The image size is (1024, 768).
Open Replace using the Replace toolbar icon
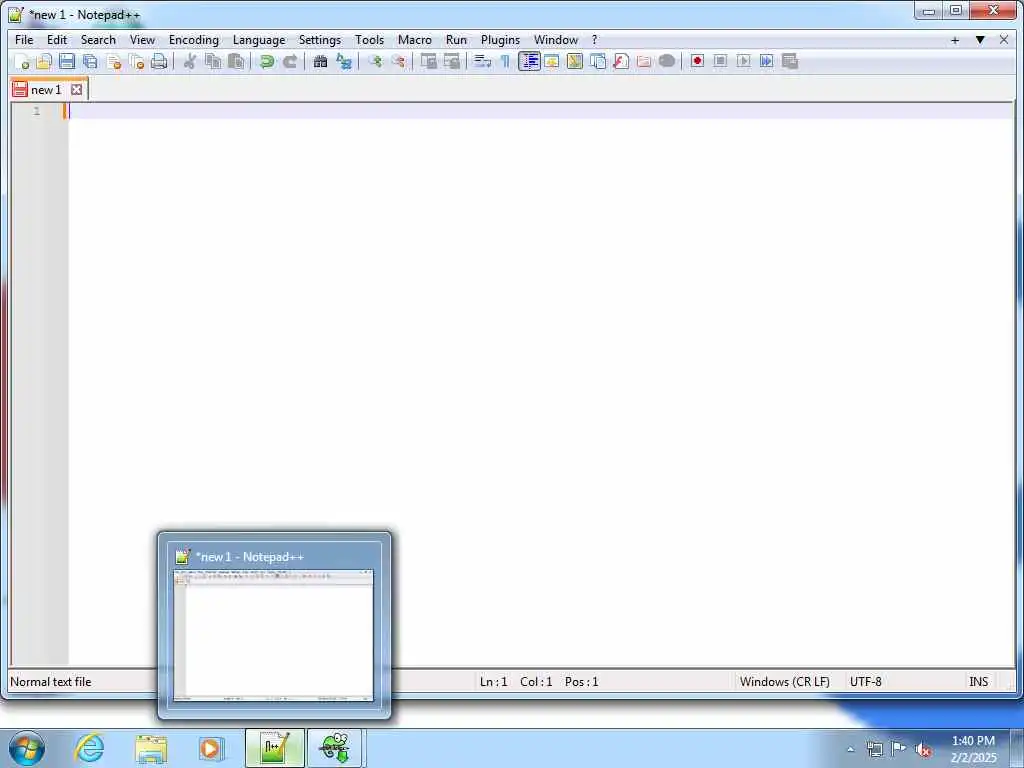click(344, 61)
